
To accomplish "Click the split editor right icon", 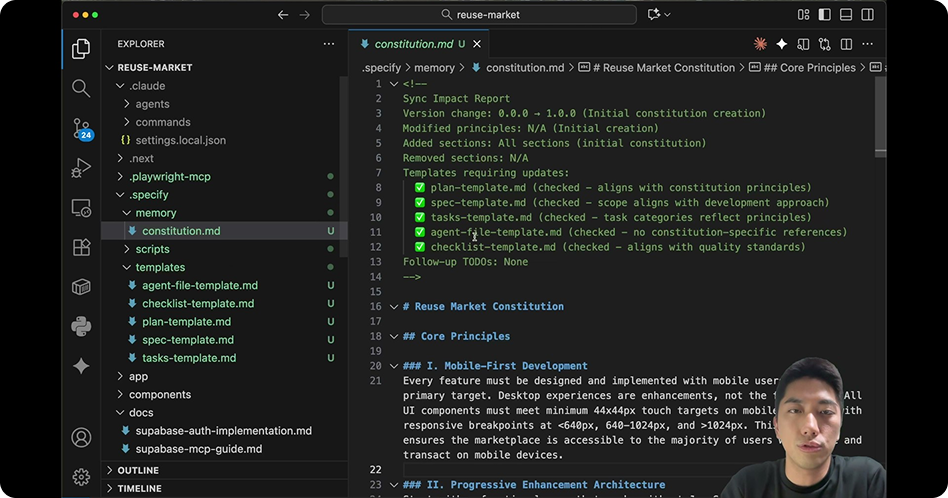I will coord(846,44).
